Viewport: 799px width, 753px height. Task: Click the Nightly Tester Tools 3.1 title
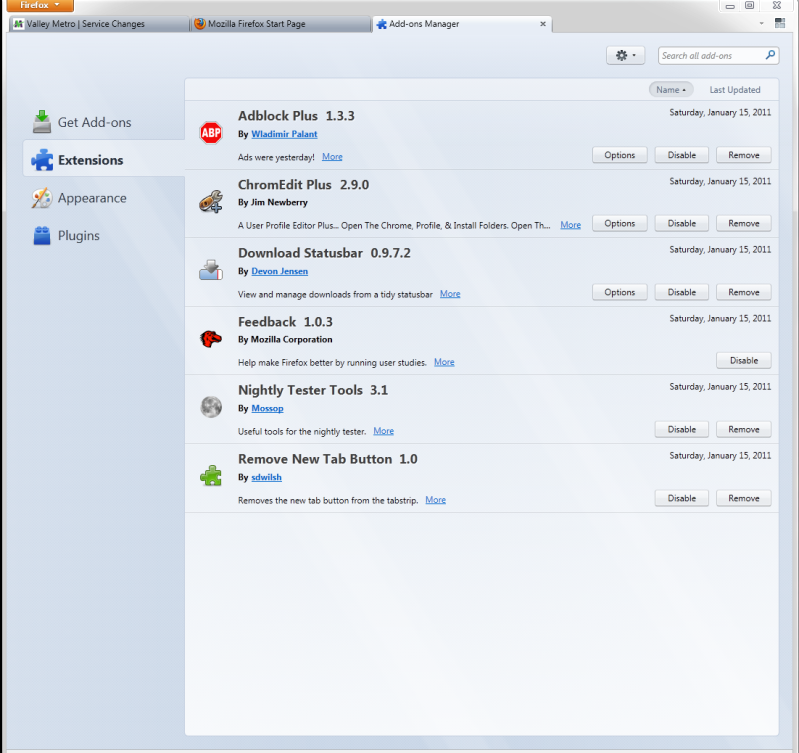click(x=313, y=390)
